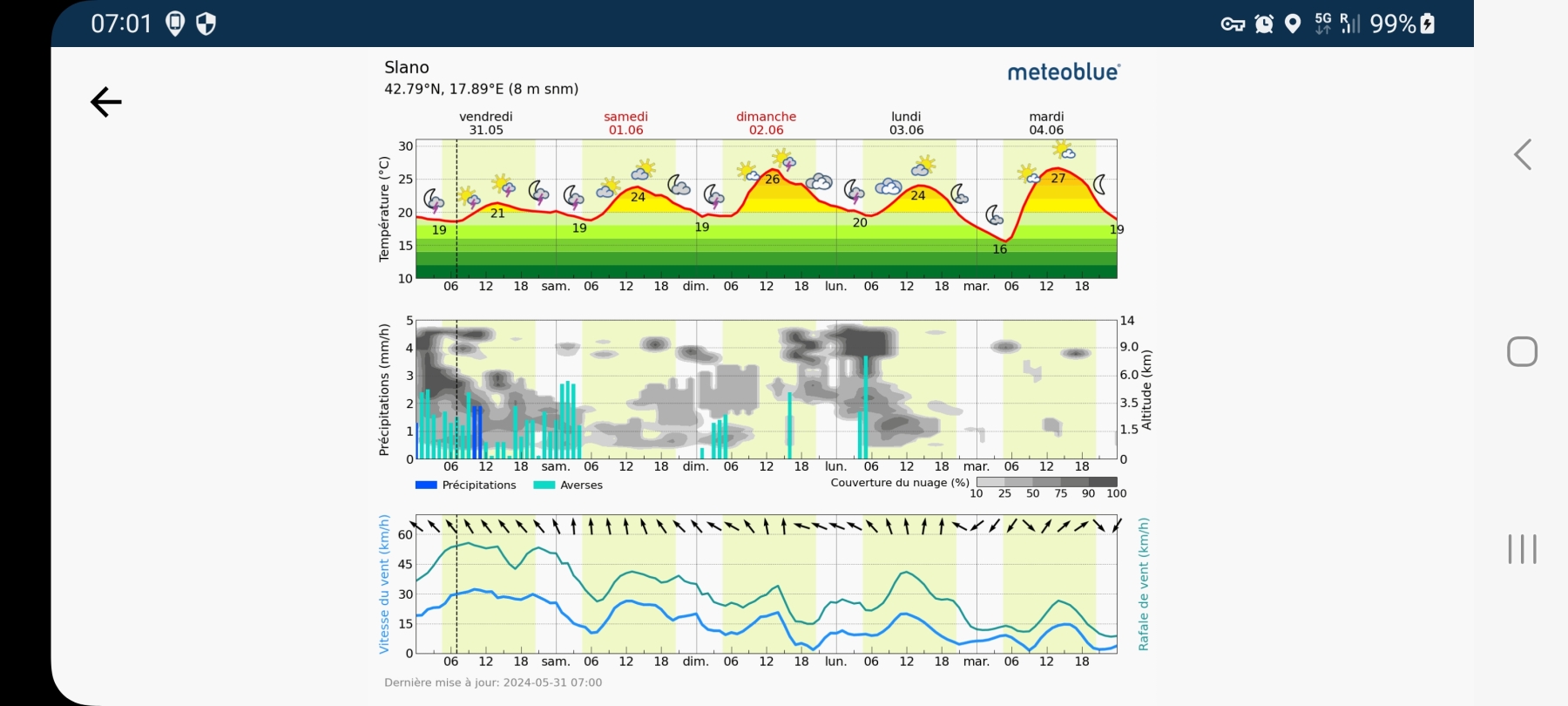Select the samedi 01.06 day header
Viewport: 1568px width, 706px height.
(626, 123)
